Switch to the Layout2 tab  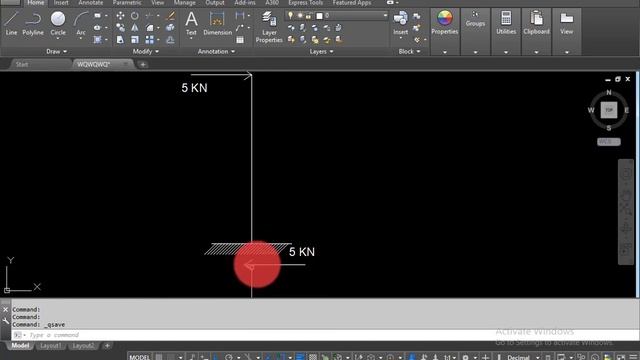(x=83, y=346)
